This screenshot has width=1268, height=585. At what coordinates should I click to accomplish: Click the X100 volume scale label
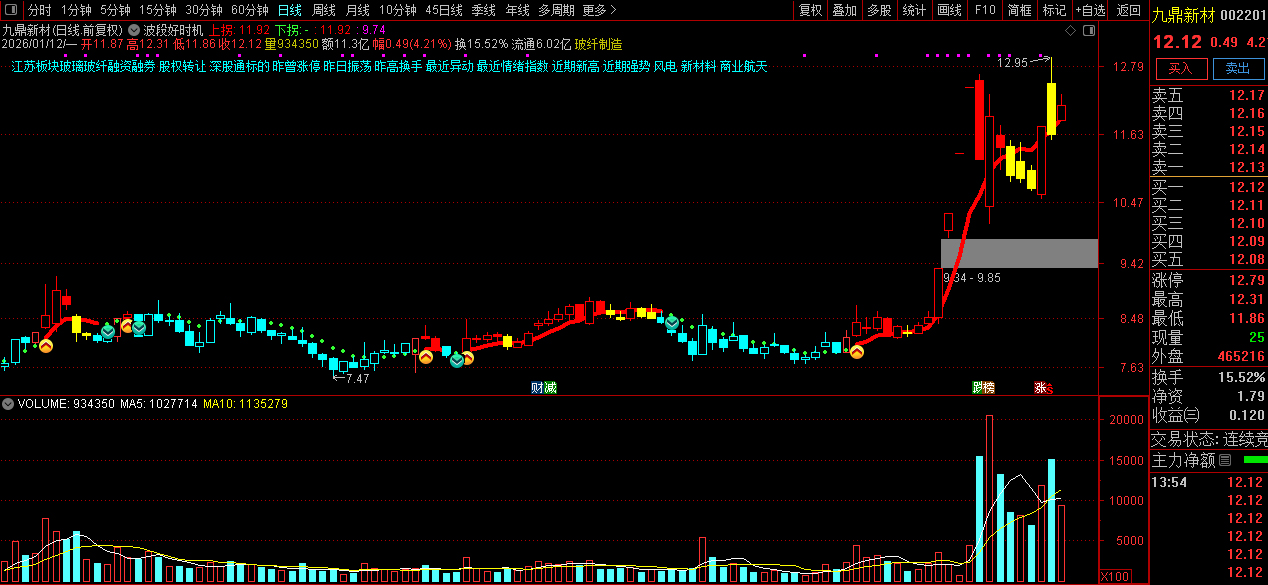(1114, 577)
